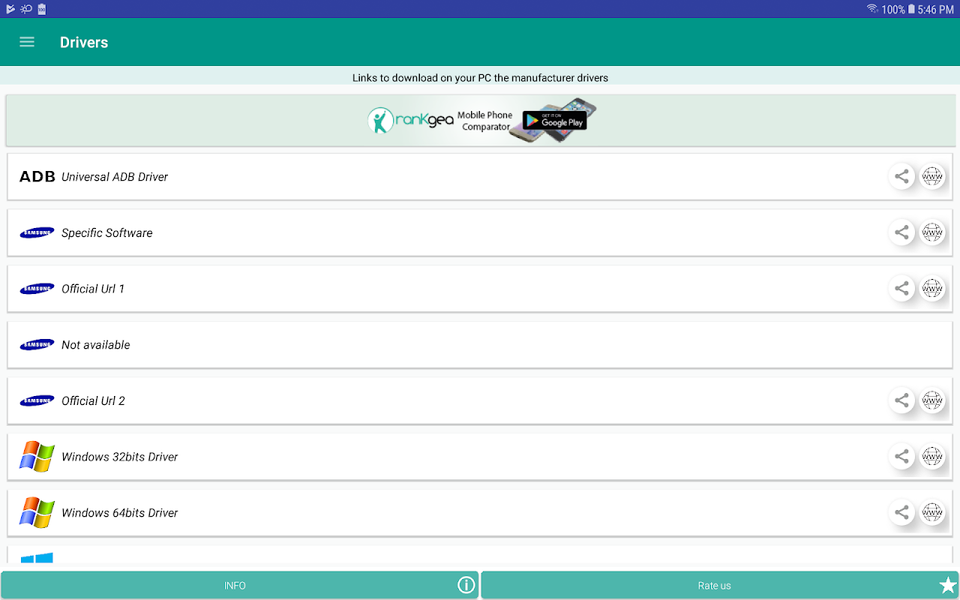
Task: Open Specific Software website globe icon
Action: click(932, 233)
